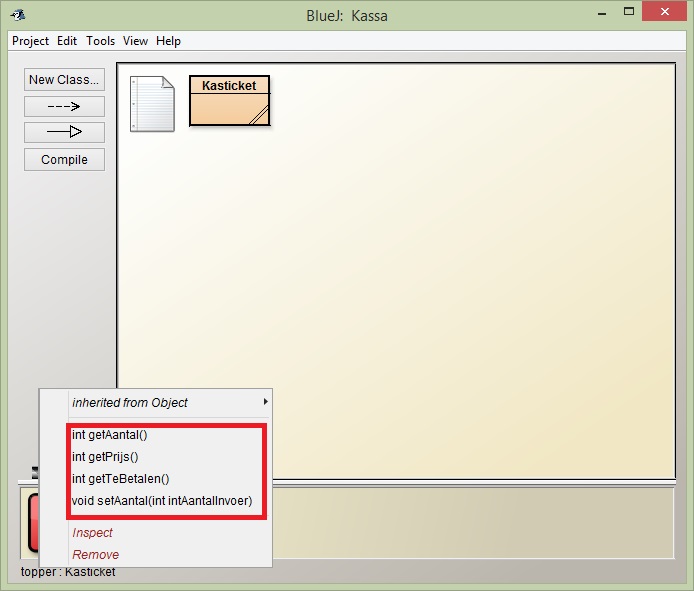Open the Edit menu
Image resolution: width=694 pixels, height=591 pixels.
pos(67,41)
